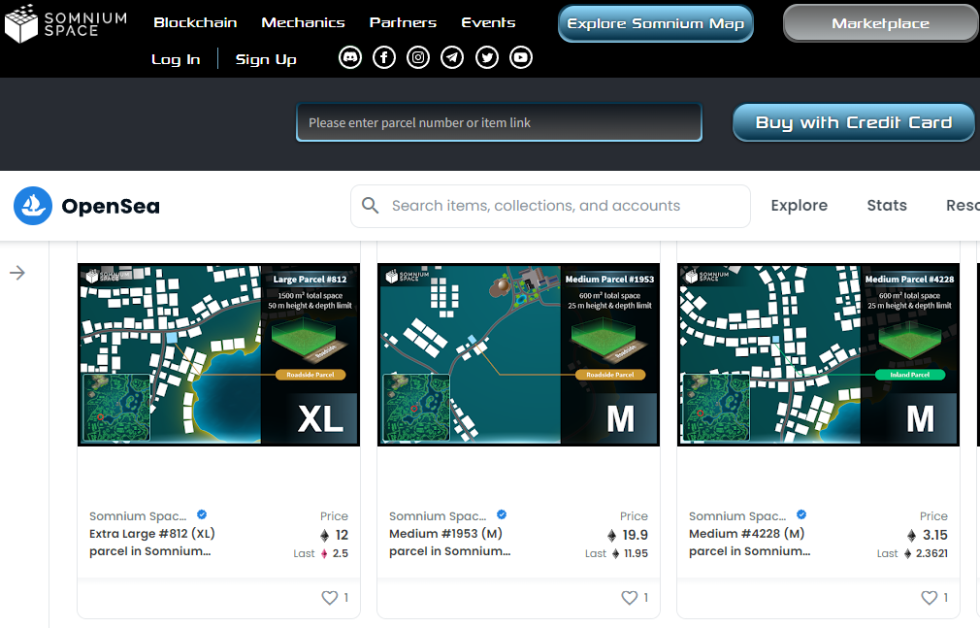Image resolution: width=980 pixels, height=628 pixels.
Task: Click the OpenSea brand name text
Action: click(111, 206)
